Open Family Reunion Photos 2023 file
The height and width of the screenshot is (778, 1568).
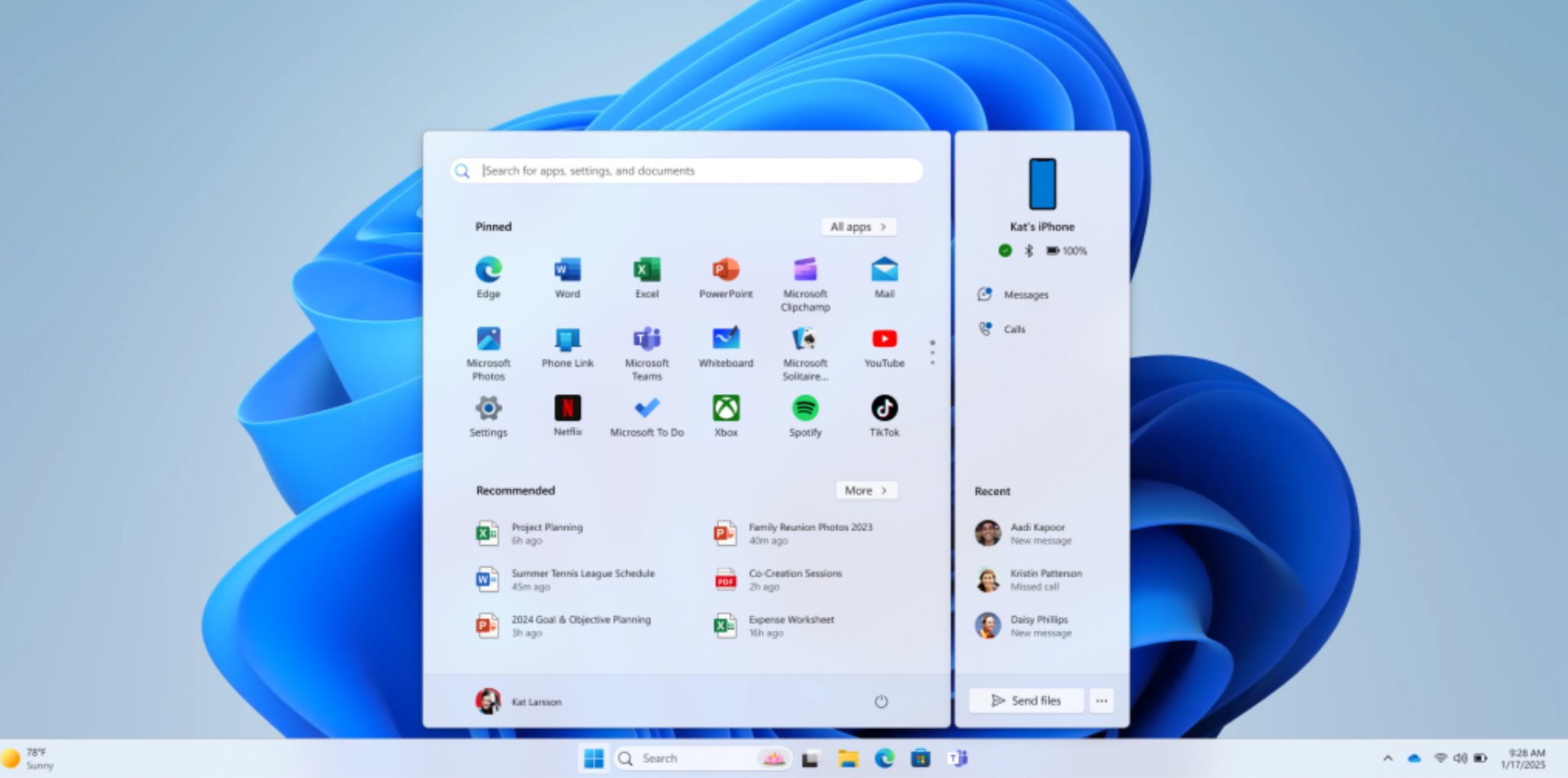point(793,533)
